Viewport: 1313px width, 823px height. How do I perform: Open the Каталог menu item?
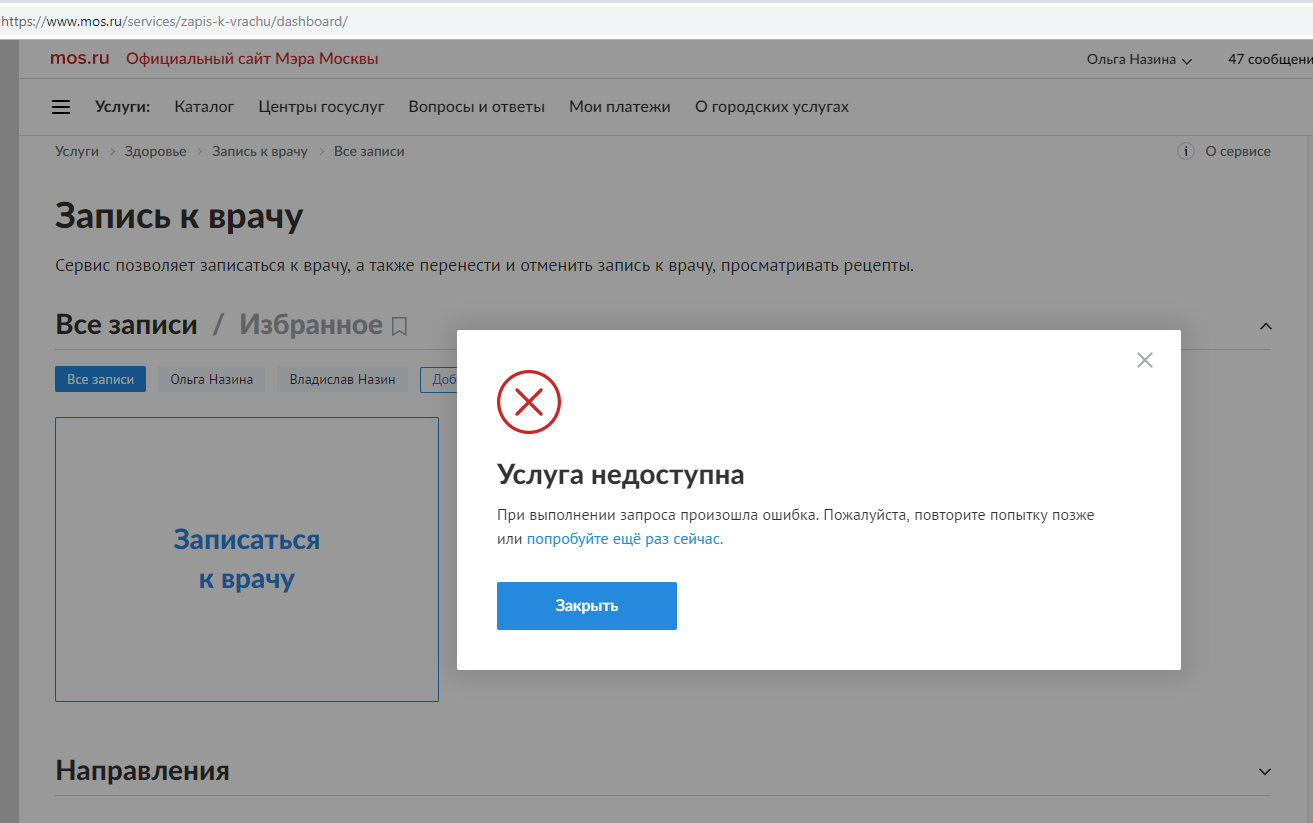click(204, 106)
